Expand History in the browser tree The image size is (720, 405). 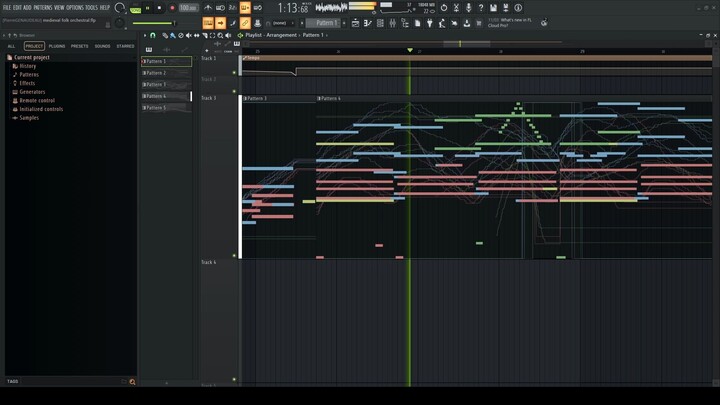coord(28,66)
